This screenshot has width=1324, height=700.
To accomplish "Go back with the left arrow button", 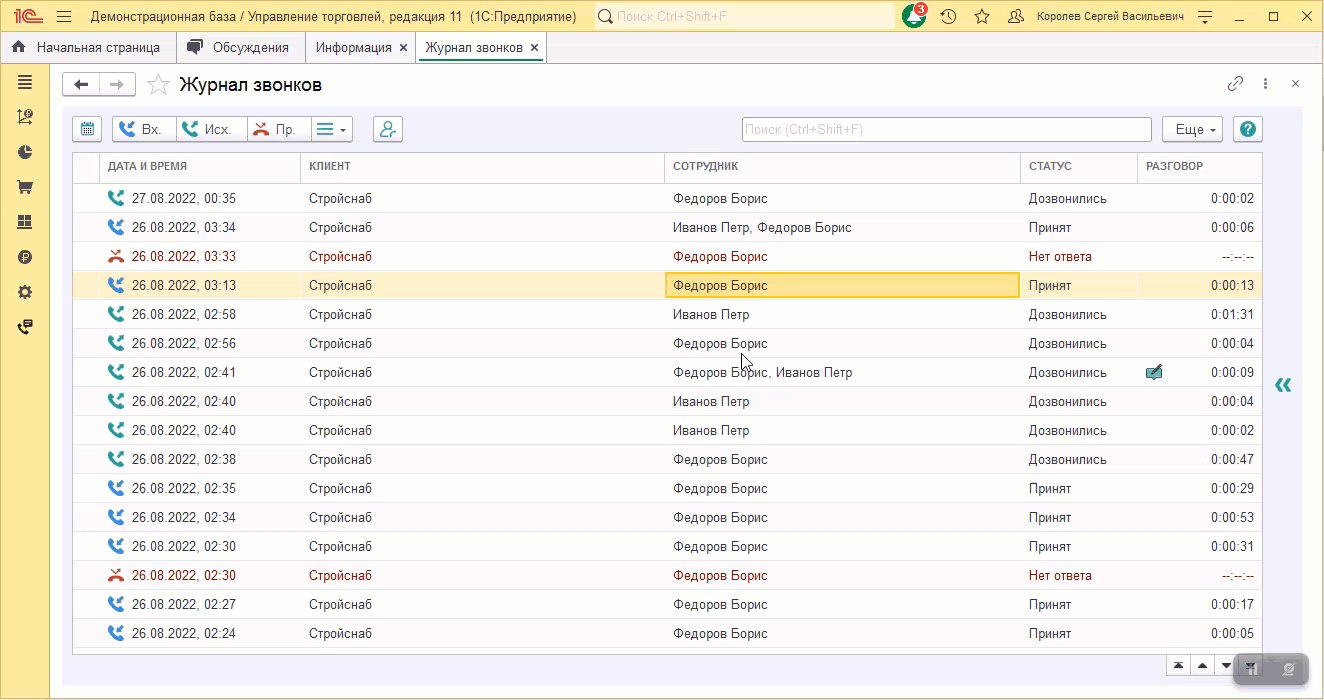I will 81,85.
